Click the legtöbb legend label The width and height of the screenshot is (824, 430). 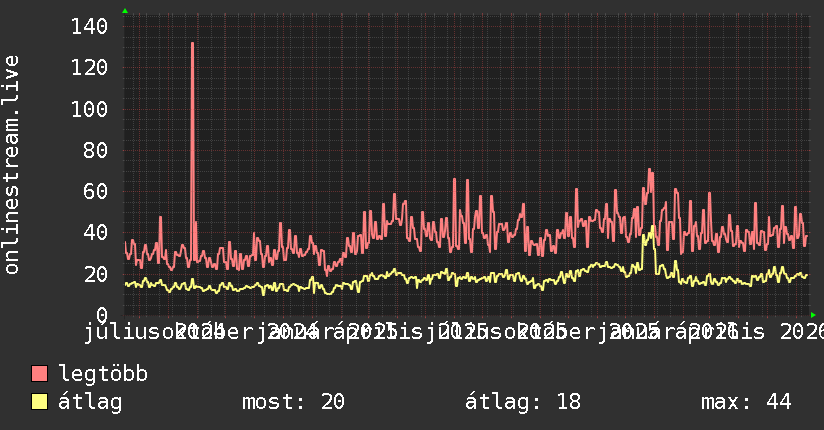103,374
